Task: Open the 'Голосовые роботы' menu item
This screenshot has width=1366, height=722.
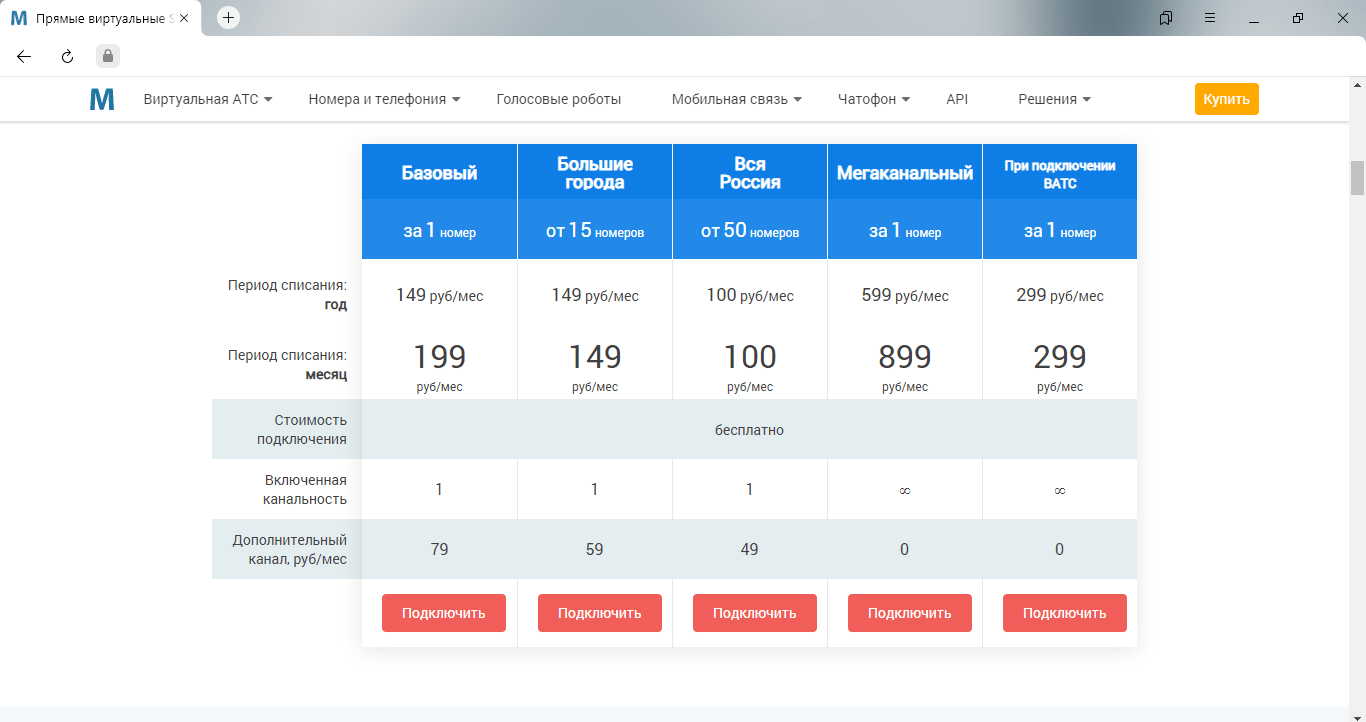Action: (x=559, y=99)
